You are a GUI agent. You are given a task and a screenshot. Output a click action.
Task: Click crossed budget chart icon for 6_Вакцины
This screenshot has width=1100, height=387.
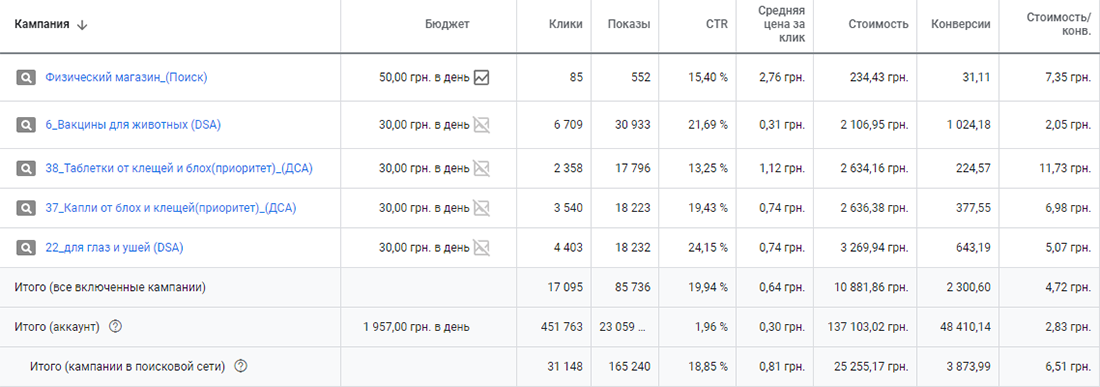click(481, 125)
